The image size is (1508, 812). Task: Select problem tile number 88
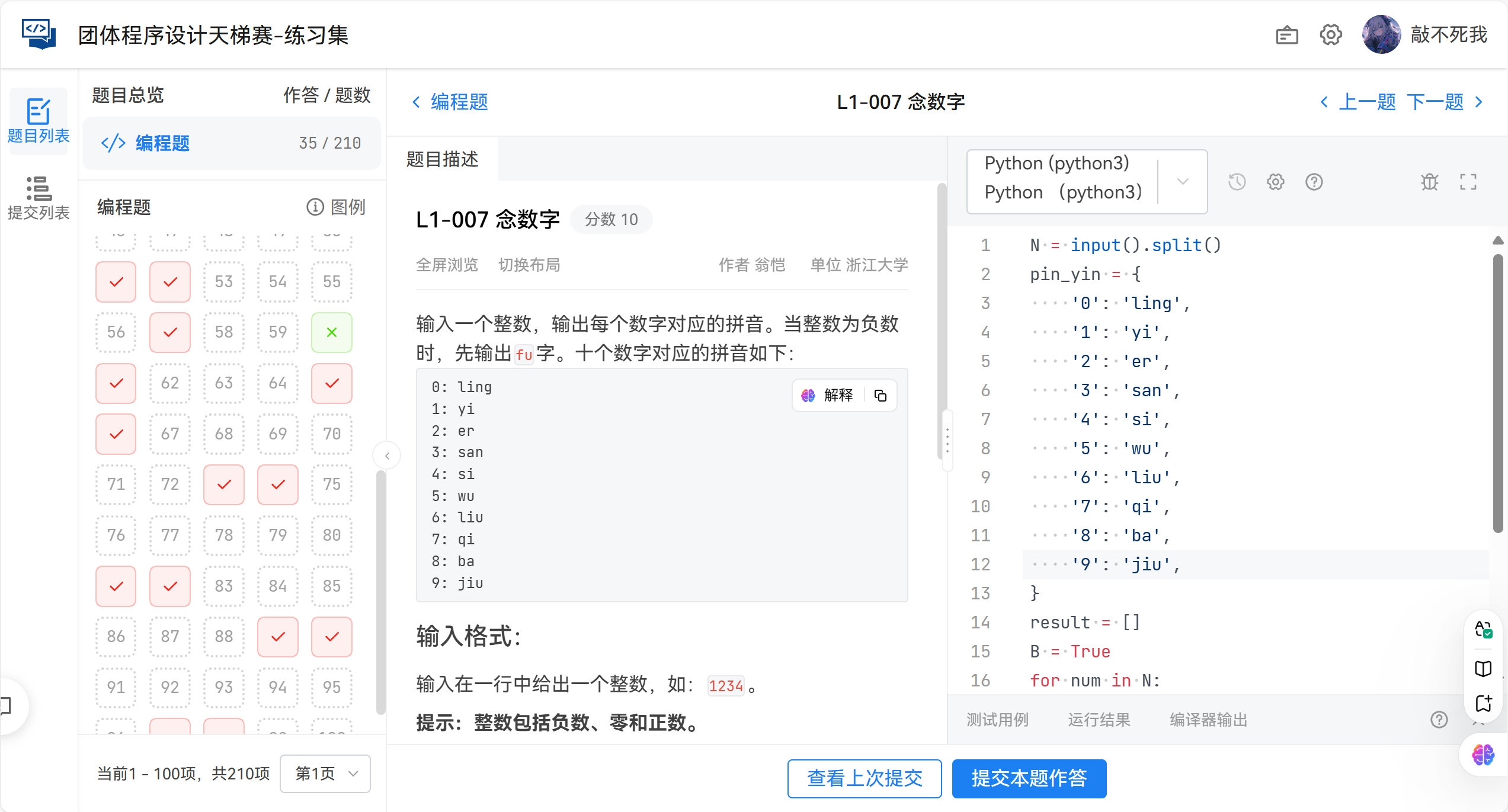click(223, 637)
